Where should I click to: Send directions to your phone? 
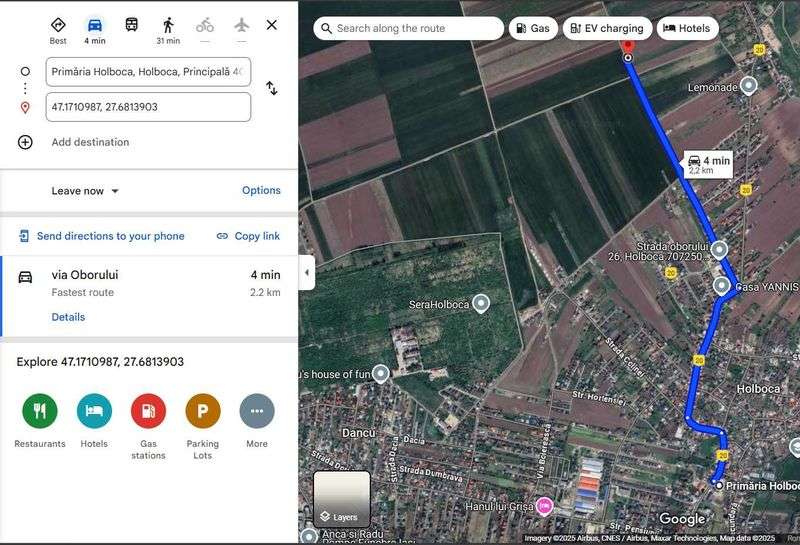pos(102,236)
